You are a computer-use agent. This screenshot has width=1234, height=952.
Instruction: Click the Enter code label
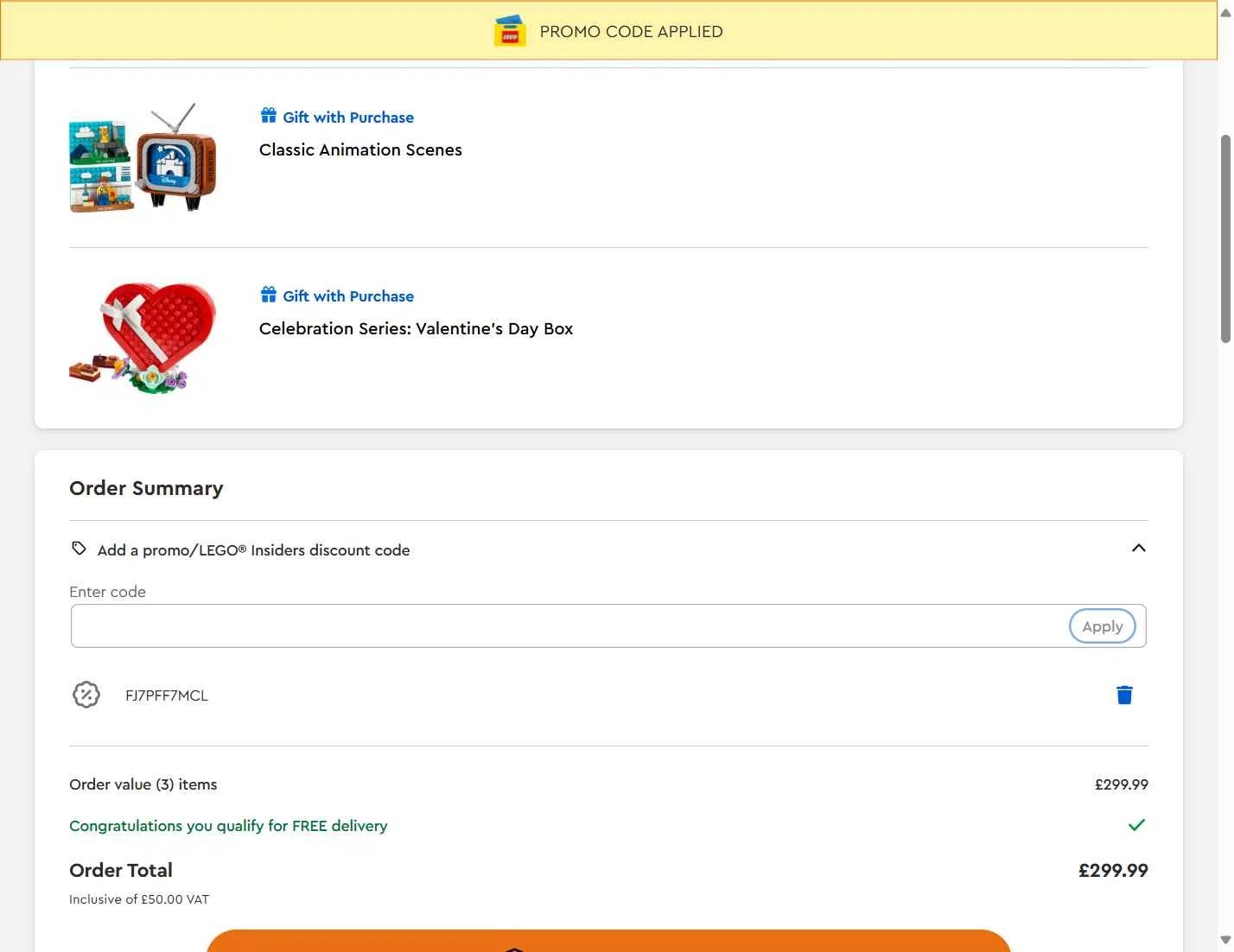point(107,592)
